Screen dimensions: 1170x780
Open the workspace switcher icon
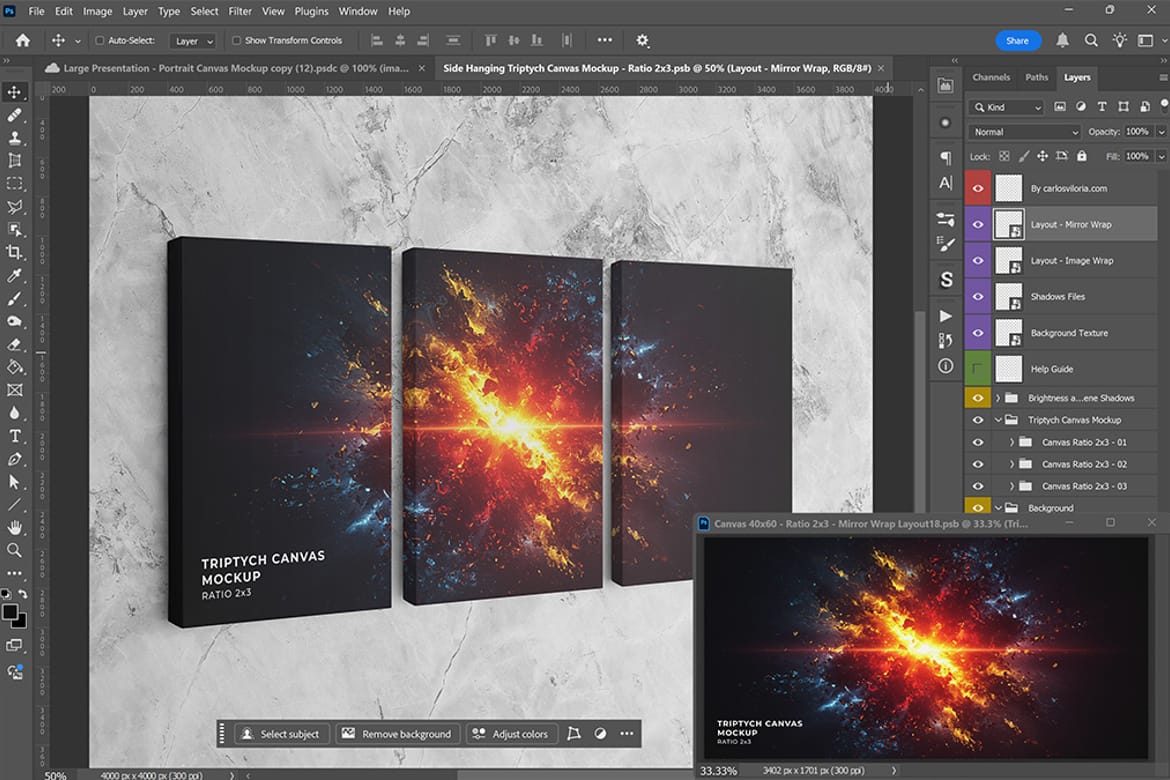1145,40
